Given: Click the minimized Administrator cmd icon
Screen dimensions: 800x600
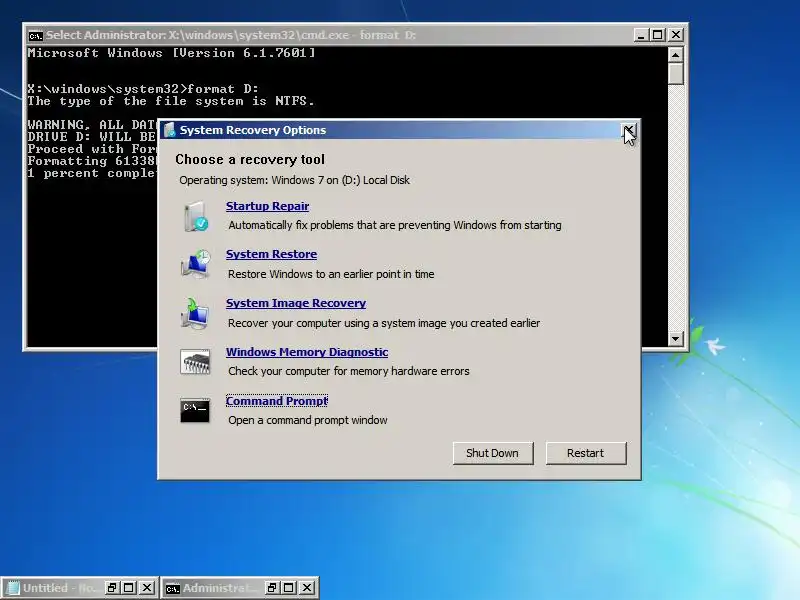Looking at the screenshot, I should point(173,589).
